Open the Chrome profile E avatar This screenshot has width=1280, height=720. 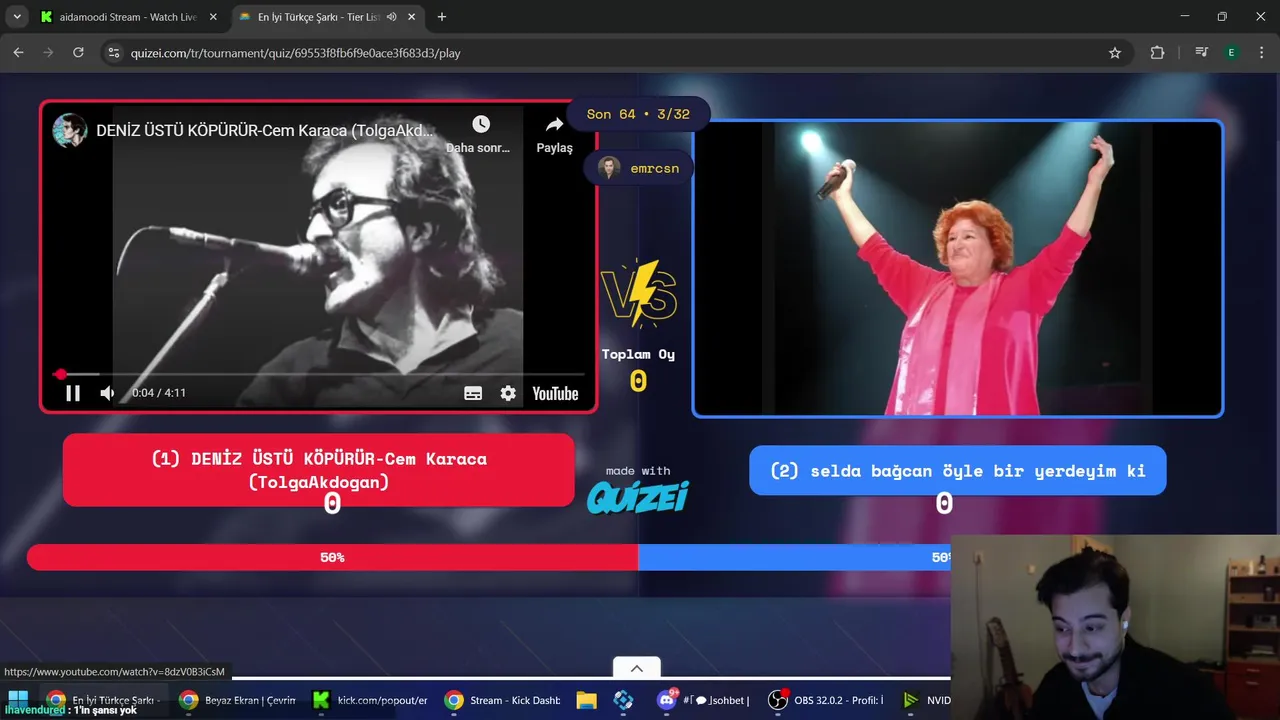[1232, 53]
